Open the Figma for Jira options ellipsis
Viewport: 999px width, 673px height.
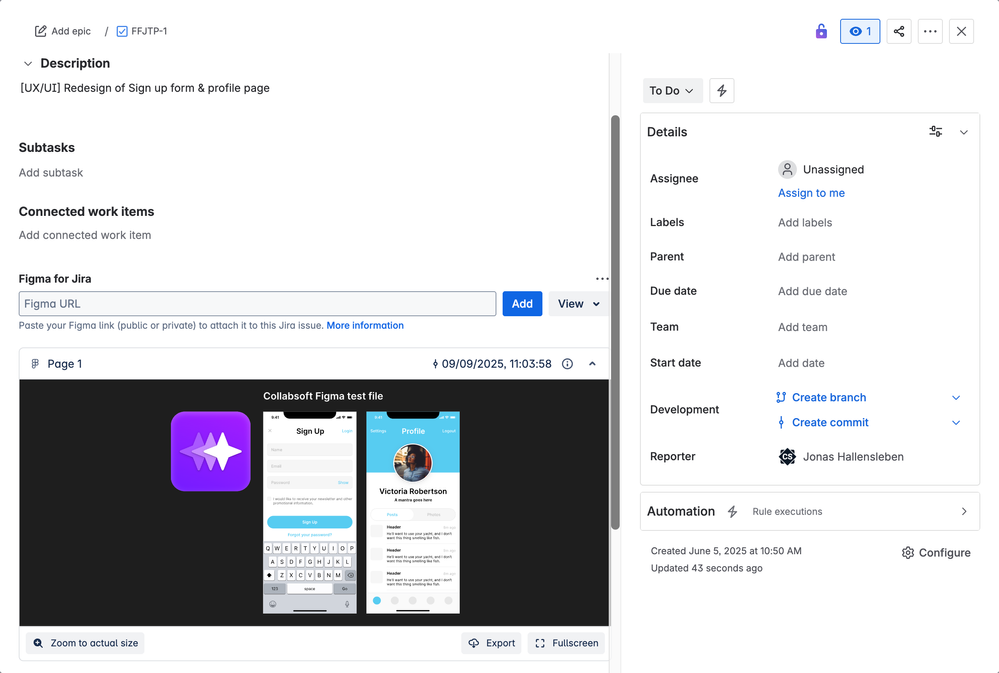(602, 279)
